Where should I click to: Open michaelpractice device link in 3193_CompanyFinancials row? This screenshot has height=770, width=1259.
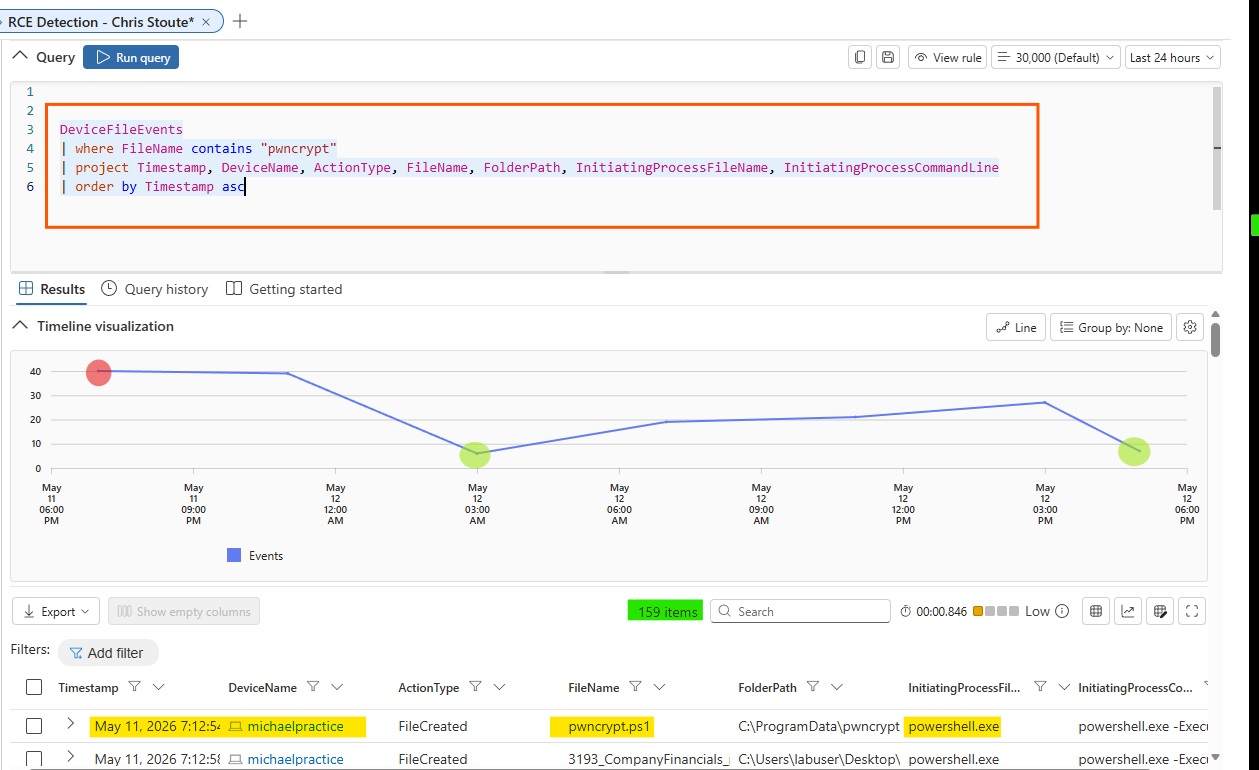pyautogui.click(x=294, y=759)
